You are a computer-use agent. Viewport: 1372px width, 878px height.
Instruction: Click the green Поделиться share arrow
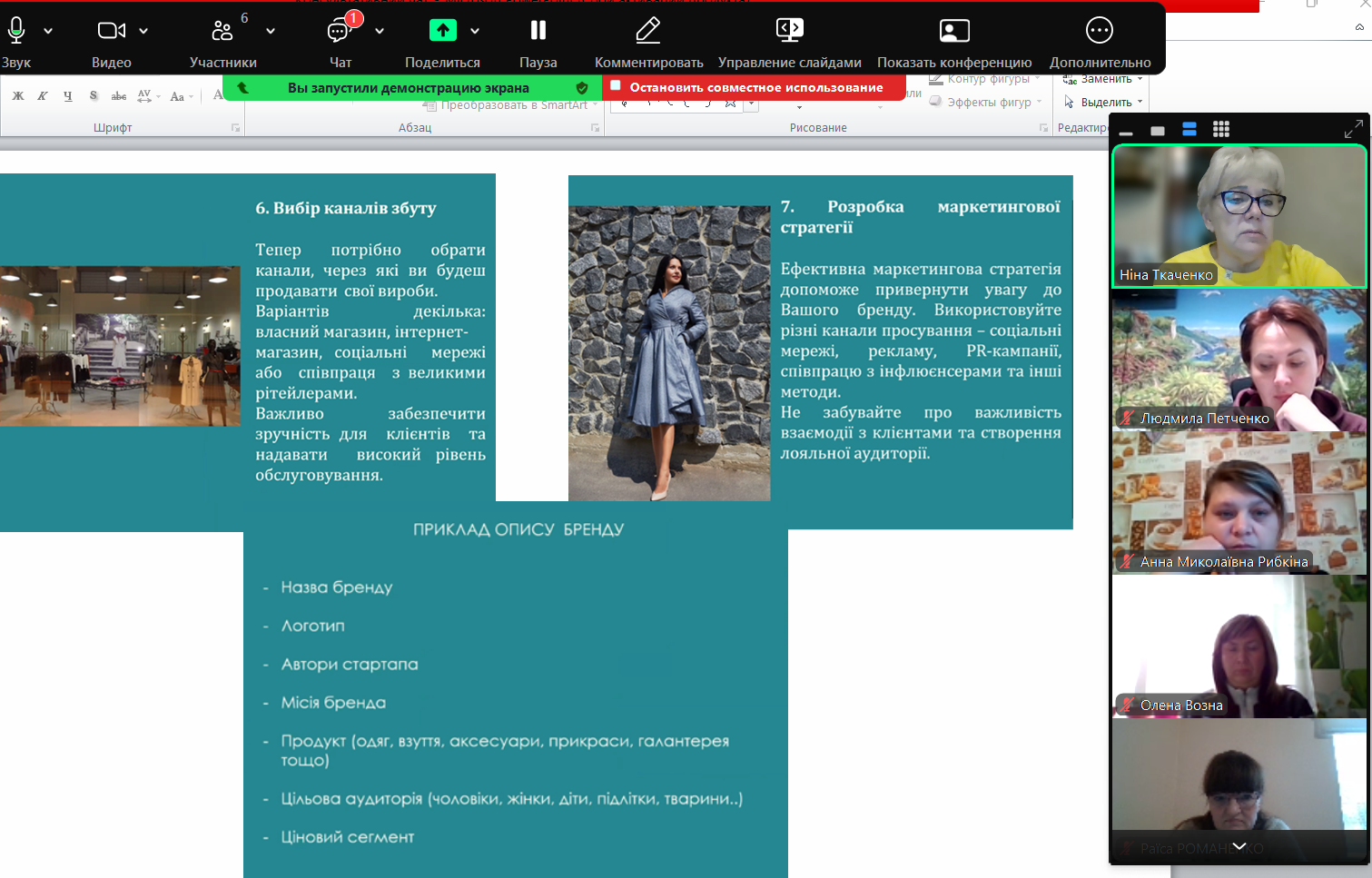[x=442, y=31]
